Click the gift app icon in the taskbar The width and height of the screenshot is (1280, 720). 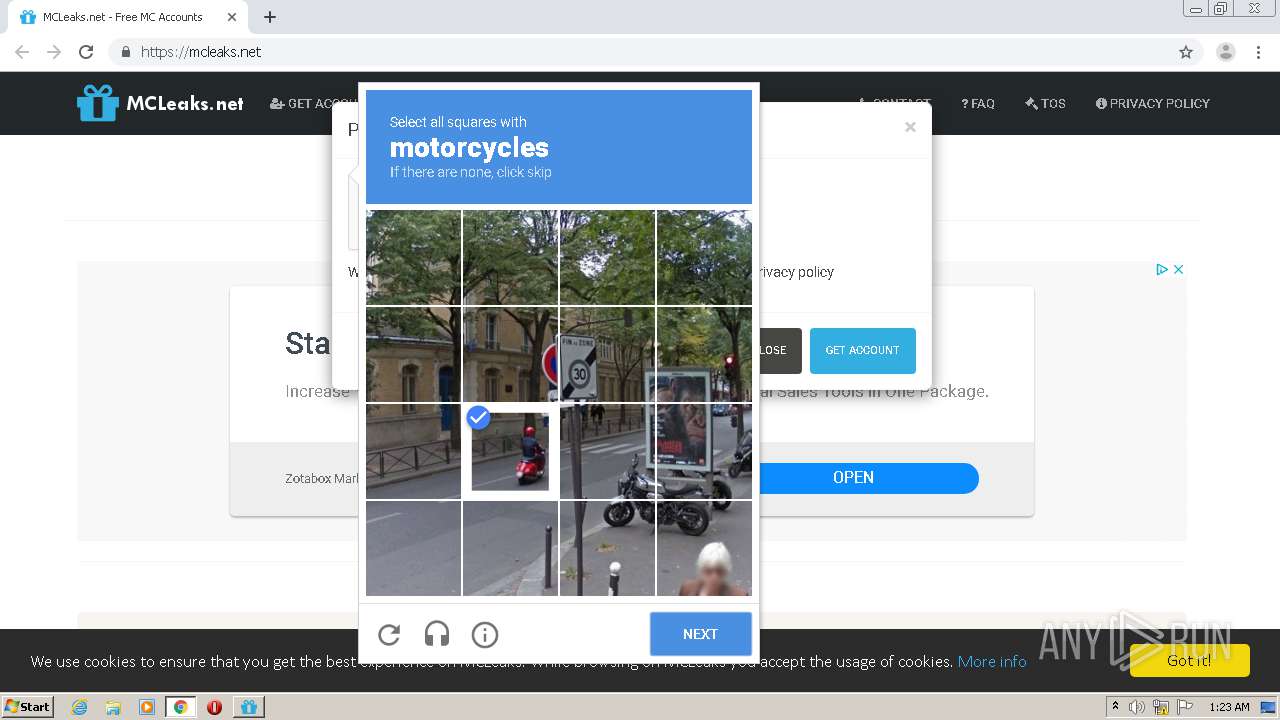point(249,707)
